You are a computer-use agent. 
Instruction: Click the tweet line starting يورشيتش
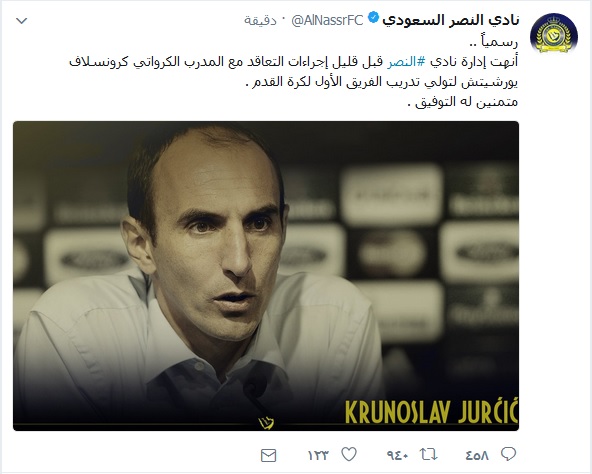pyautogui.click(x=382, y=82)
